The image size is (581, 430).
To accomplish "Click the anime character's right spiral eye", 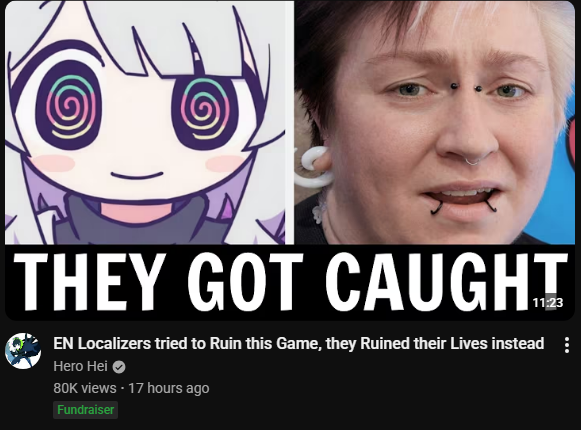I will [203, 109].
